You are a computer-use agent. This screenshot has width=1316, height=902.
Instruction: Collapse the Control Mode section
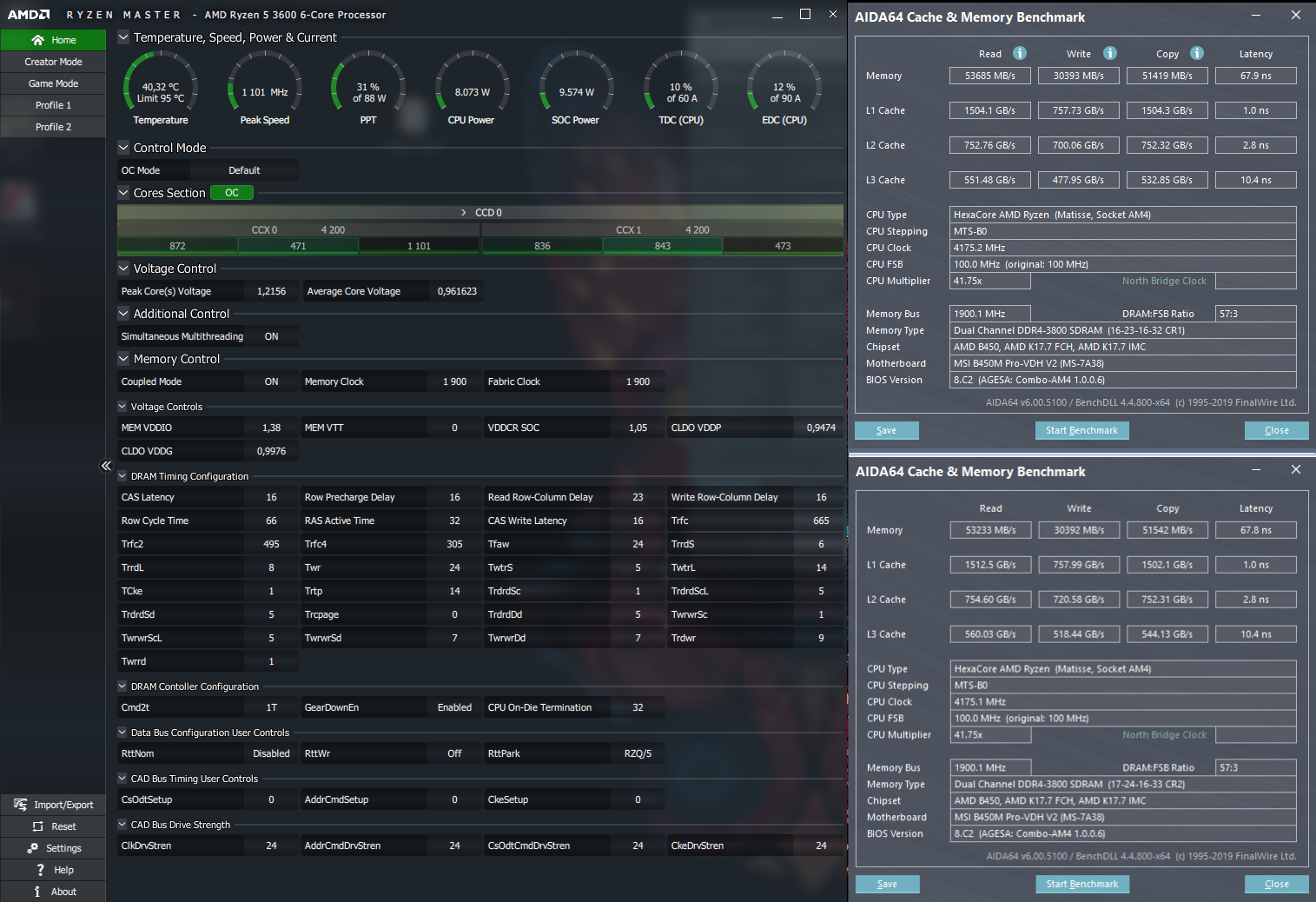point(123,148)
